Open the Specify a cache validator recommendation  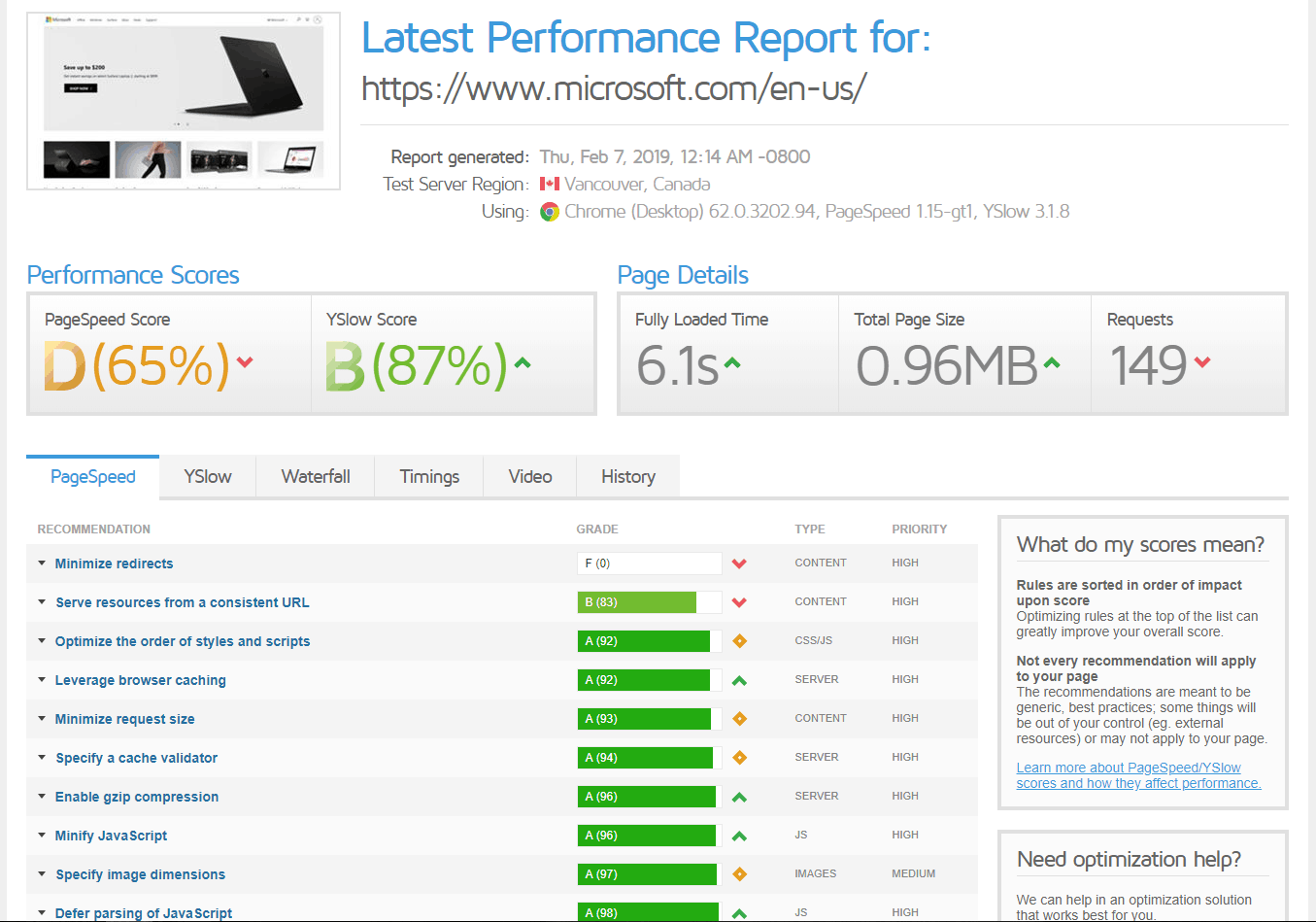click(136, 758)
